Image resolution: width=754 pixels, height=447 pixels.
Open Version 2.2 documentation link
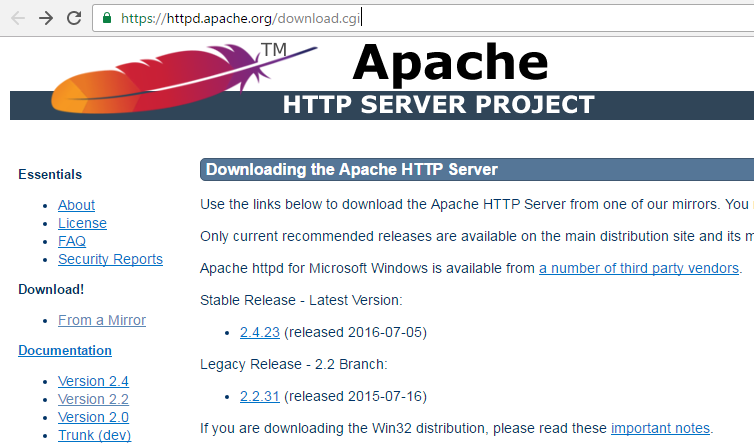[93, 399]
